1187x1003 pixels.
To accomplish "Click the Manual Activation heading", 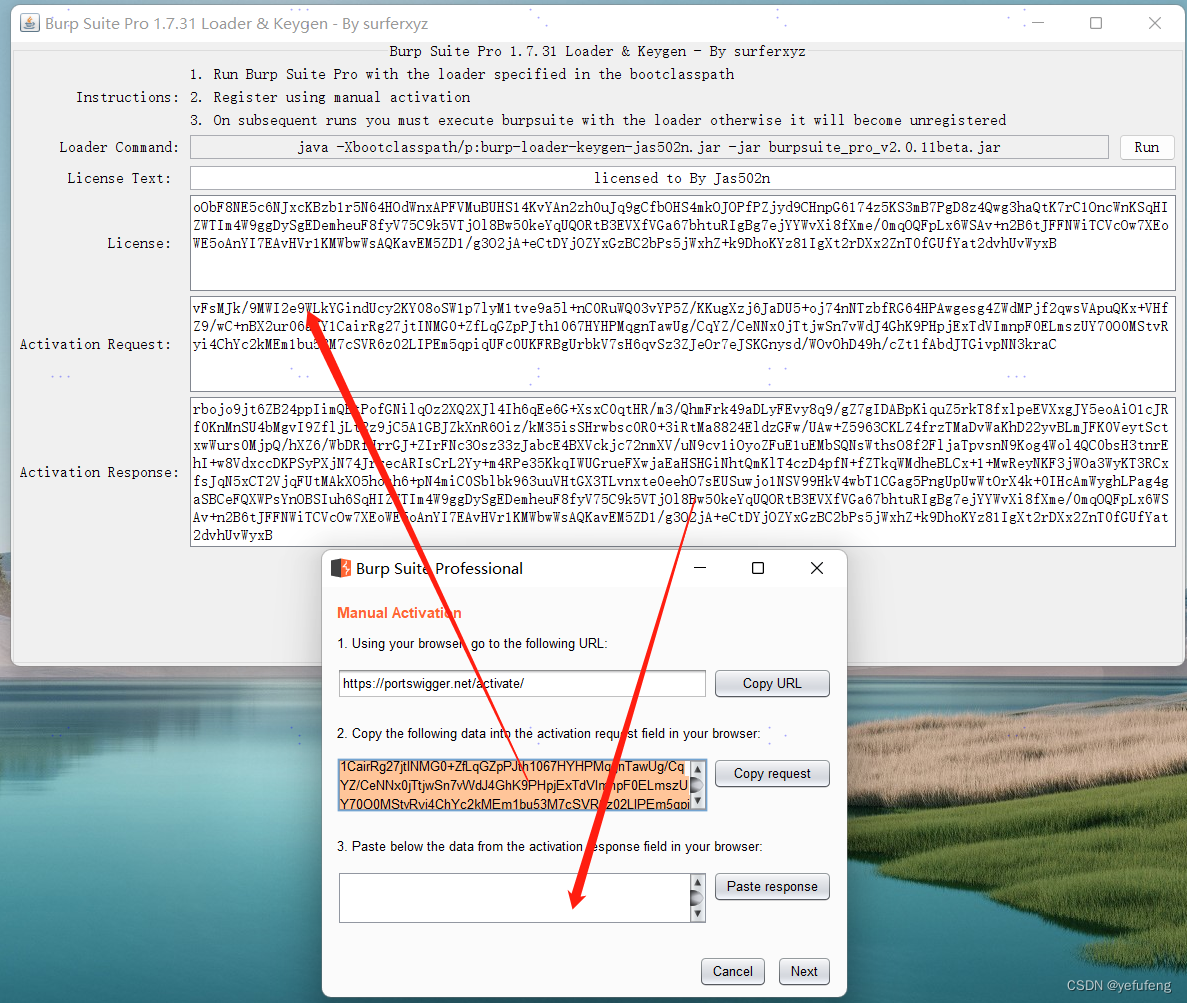I will [399, 613].
